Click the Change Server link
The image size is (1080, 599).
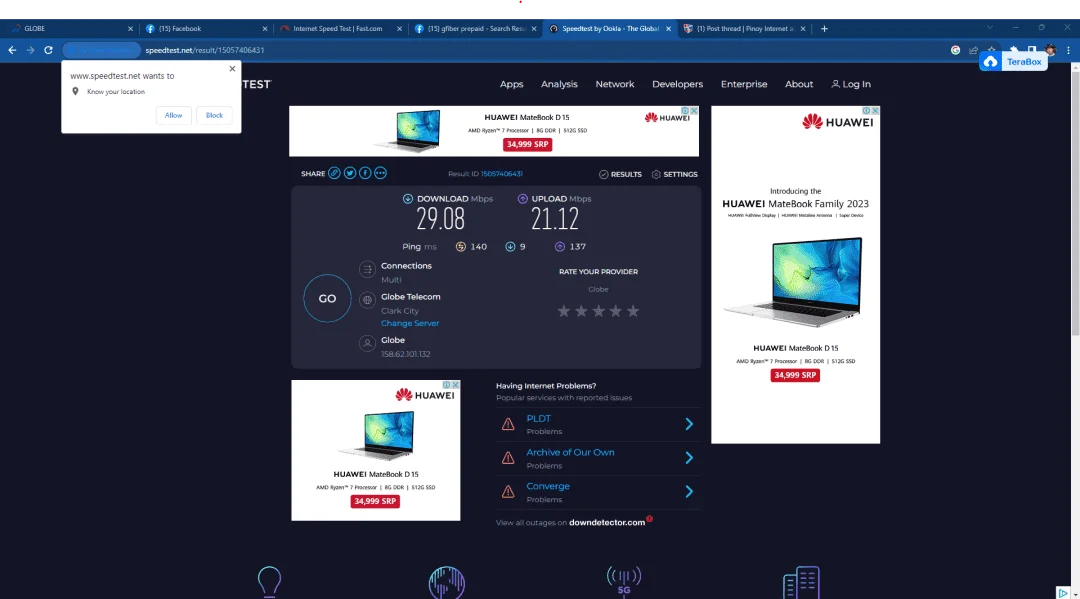[410, 324]
